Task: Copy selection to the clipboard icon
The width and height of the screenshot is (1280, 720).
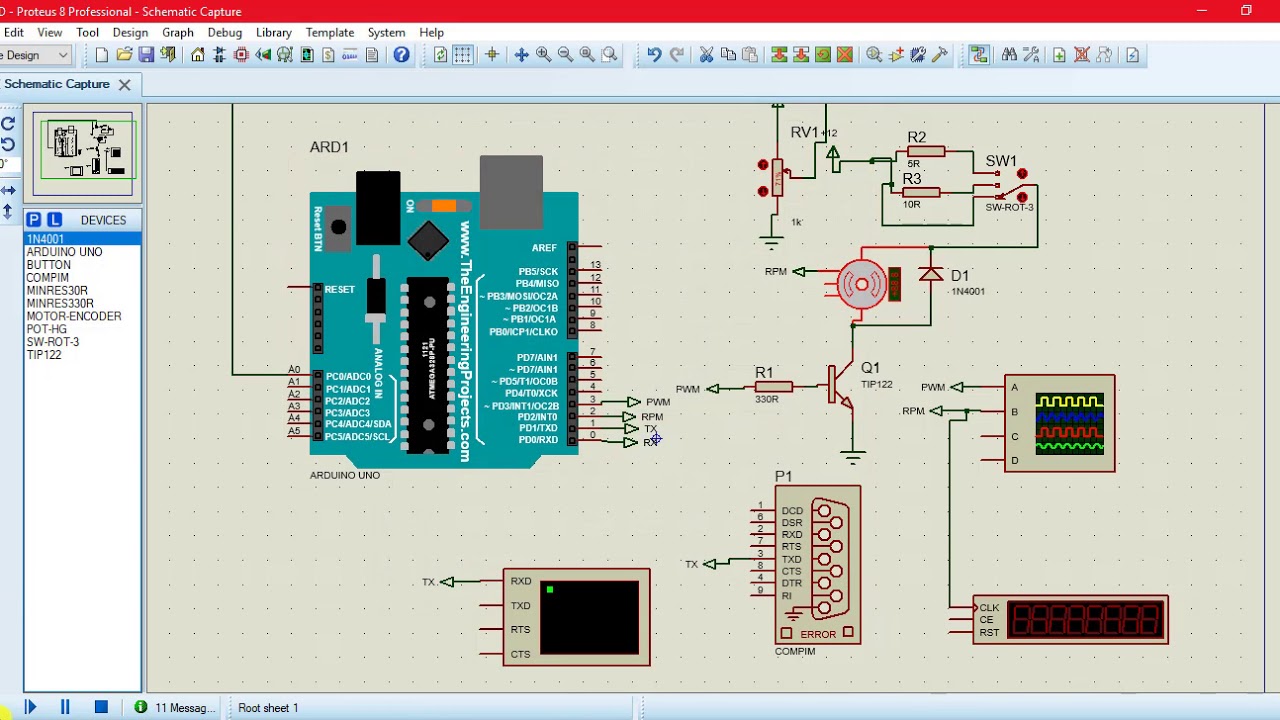Action: [x=728, y=55]
